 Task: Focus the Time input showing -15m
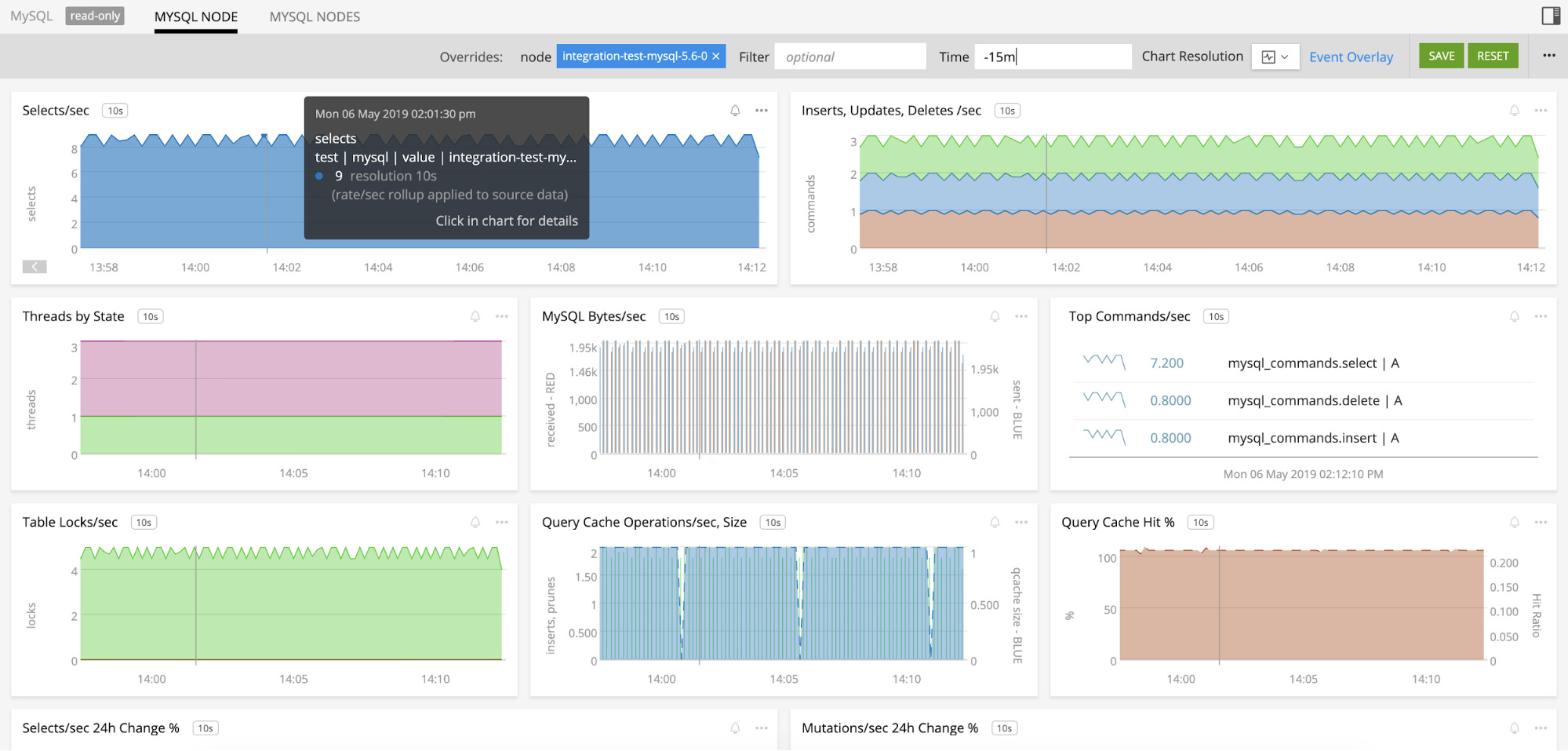coord(1053,57)
